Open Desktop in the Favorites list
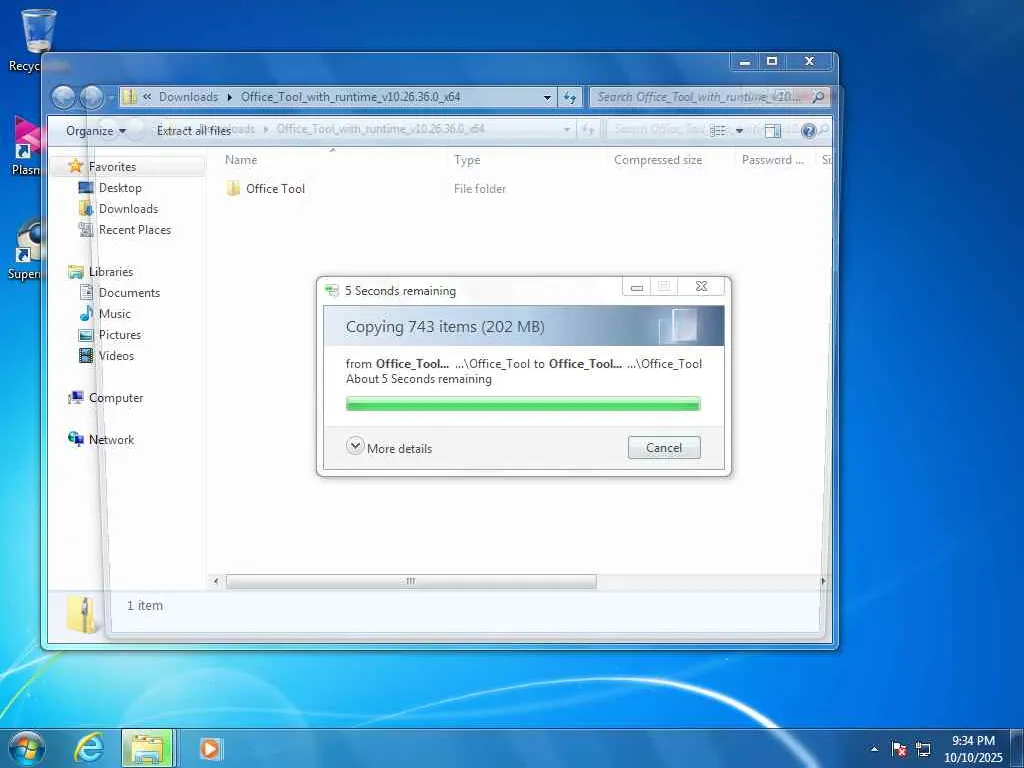The image size is (1024, 768). click(120, 187)
